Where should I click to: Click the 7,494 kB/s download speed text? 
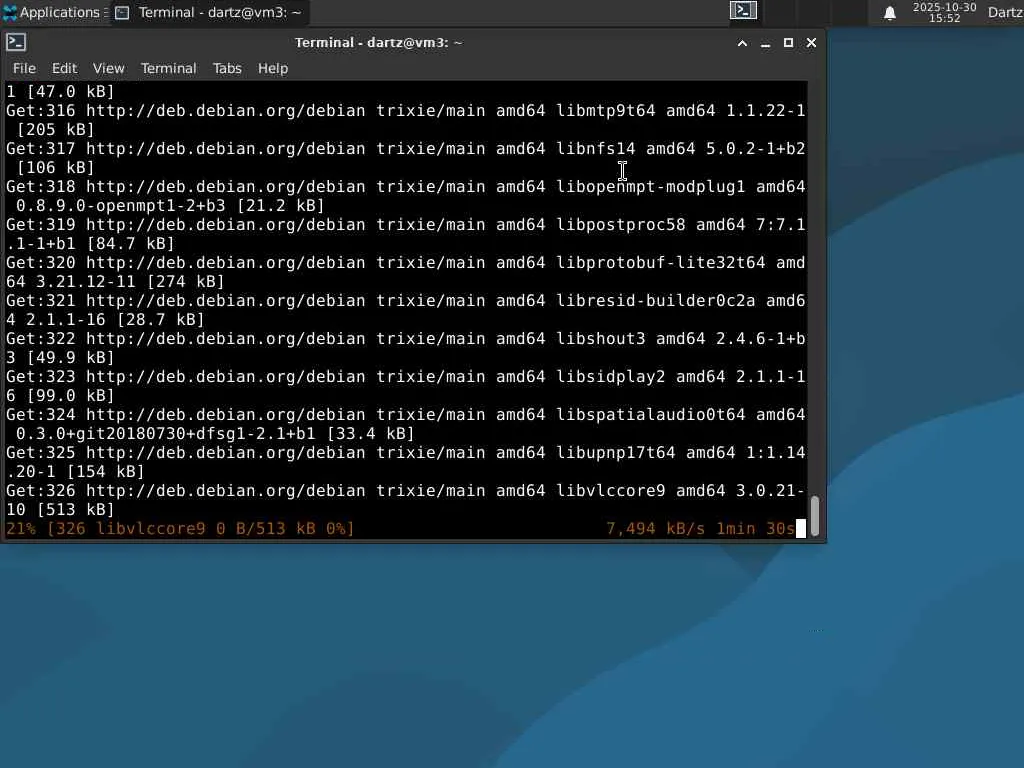pyautogui.click(x=656, y=528)
